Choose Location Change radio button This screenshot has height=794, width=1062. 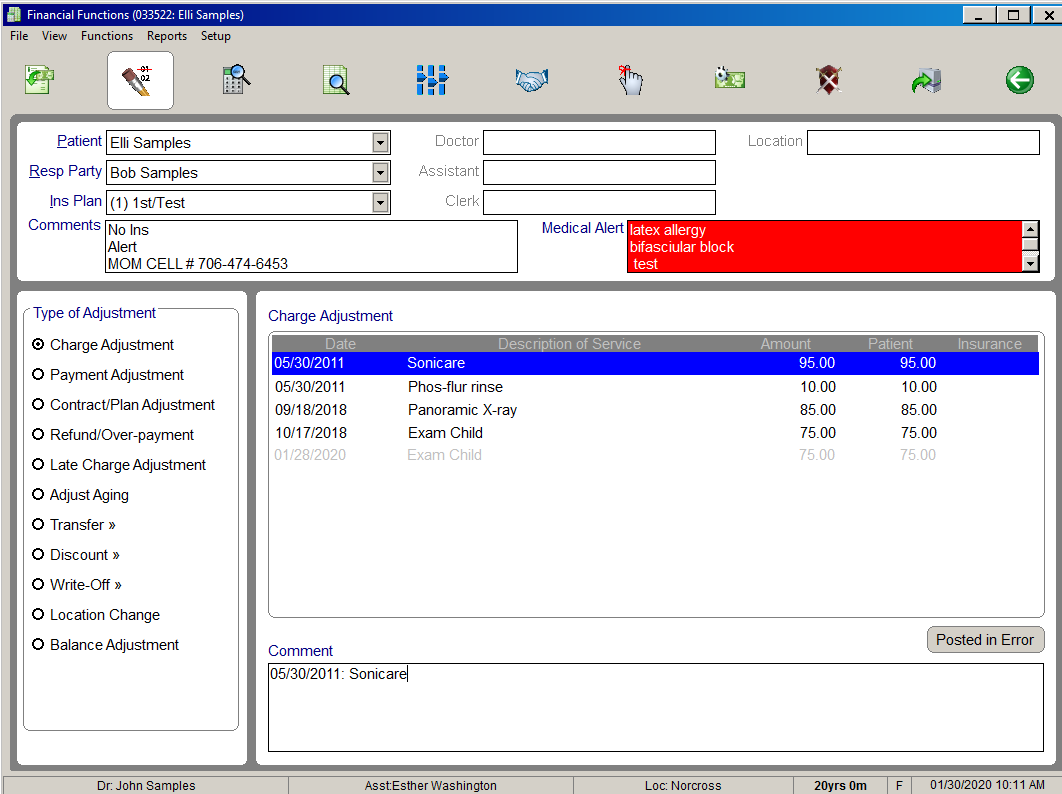point(38,614)
